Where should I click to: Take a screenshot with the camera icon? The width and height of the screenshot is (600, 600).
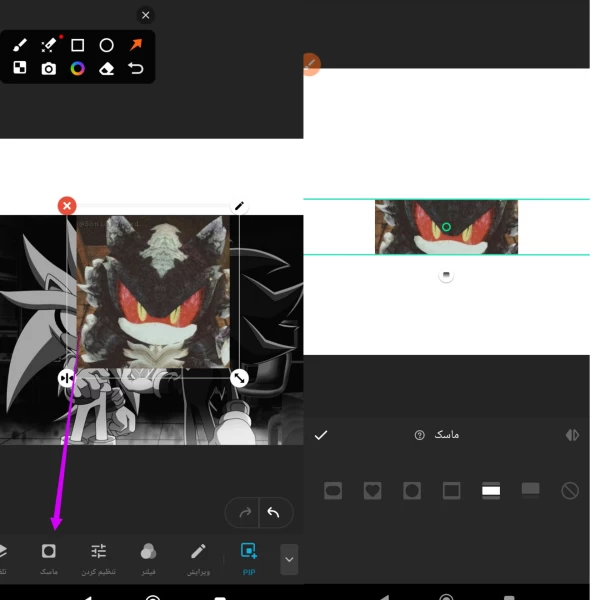pyautogui.click(x=49, y=68)
